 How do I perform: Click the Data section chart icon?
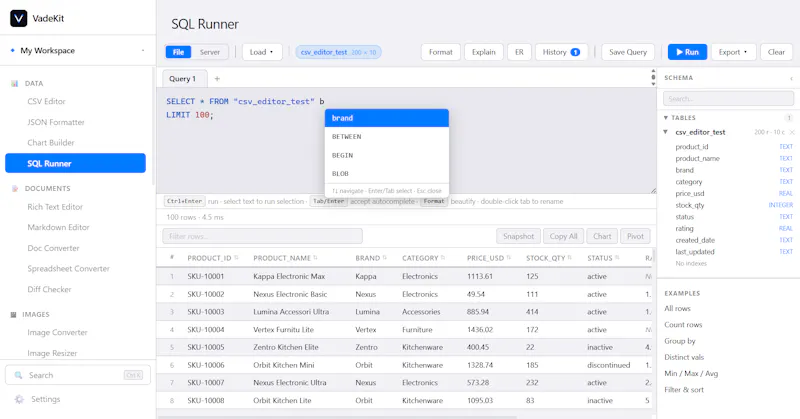click(x=14, y=83)
